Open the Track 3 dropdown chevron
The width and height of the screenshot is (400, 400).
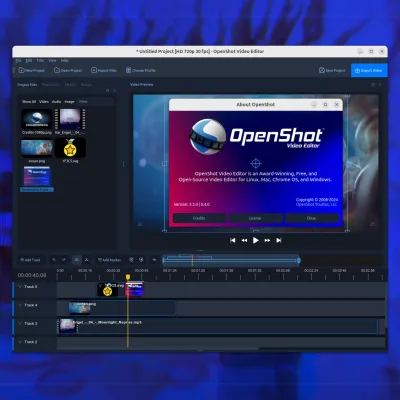tap(20, 323)
